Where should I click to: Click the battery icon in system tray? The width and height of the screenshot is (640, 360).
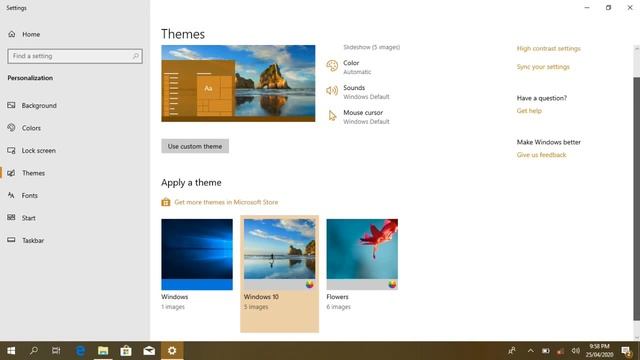click(x=545, y=351)
